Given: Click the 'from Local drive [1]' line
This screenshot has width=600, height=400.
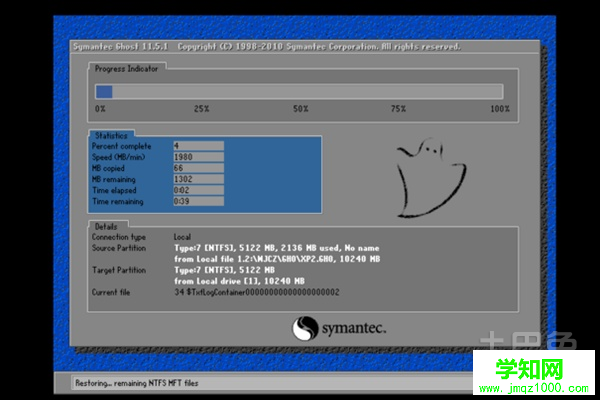Looking at the screenshot, I should pyautogui.click(x=239, y=281).
